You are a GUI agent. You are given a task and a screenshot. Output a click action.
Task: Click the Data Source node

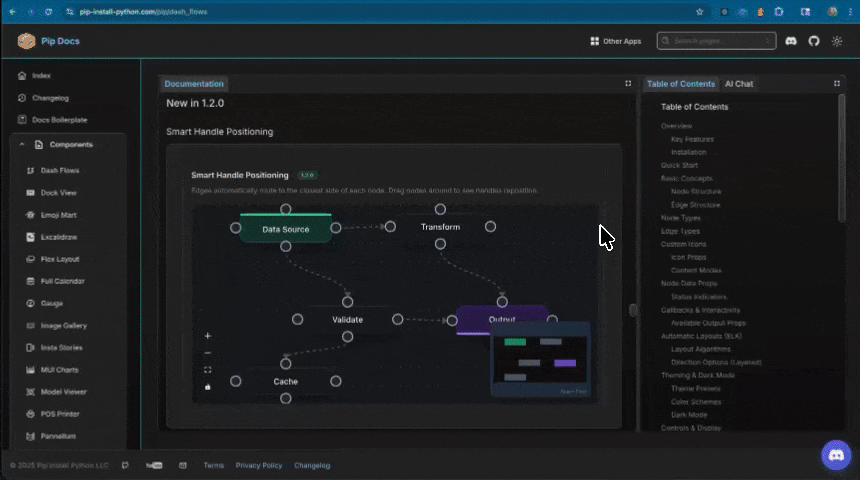pyautogui.click(x=286, y=229)
